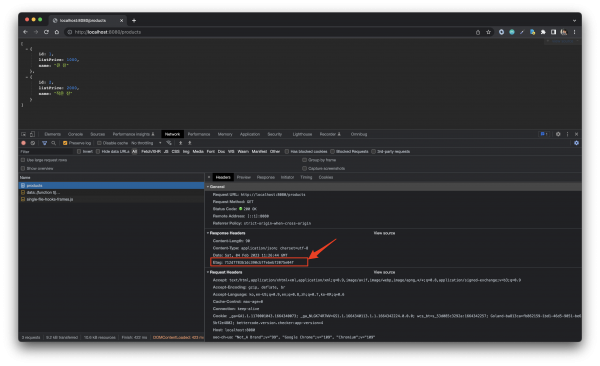Toggle the device toolbar icon in DevTools

pyautogui.click(x=33, y=134)
